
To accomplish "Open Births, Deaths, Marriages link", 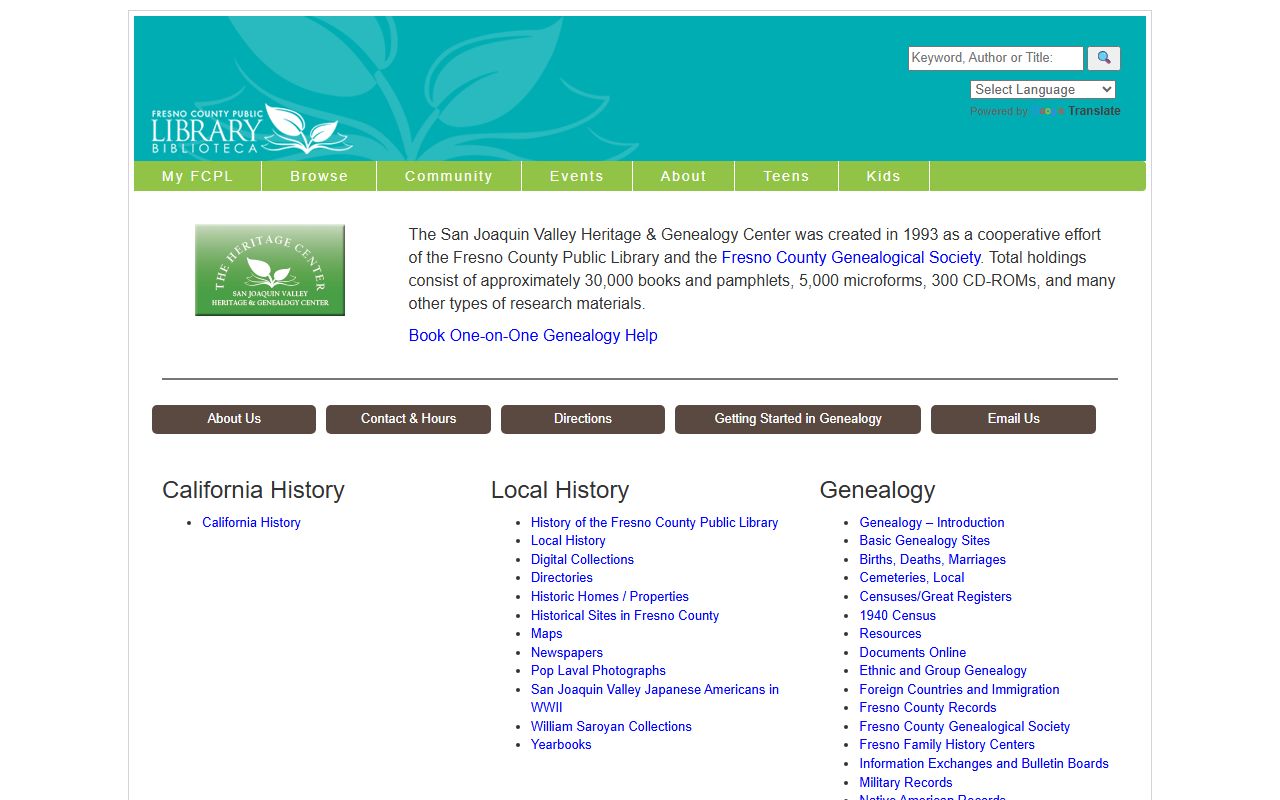I will tap(933, 559).
